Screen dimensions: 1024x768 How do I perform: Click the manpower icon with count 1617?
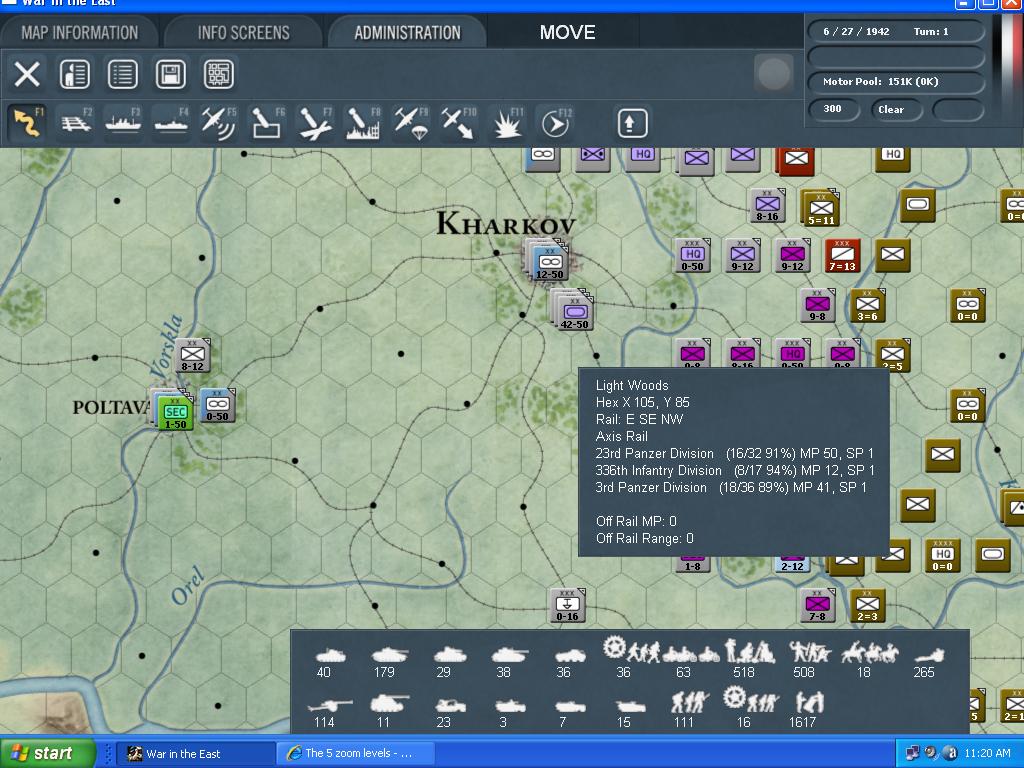810,703
